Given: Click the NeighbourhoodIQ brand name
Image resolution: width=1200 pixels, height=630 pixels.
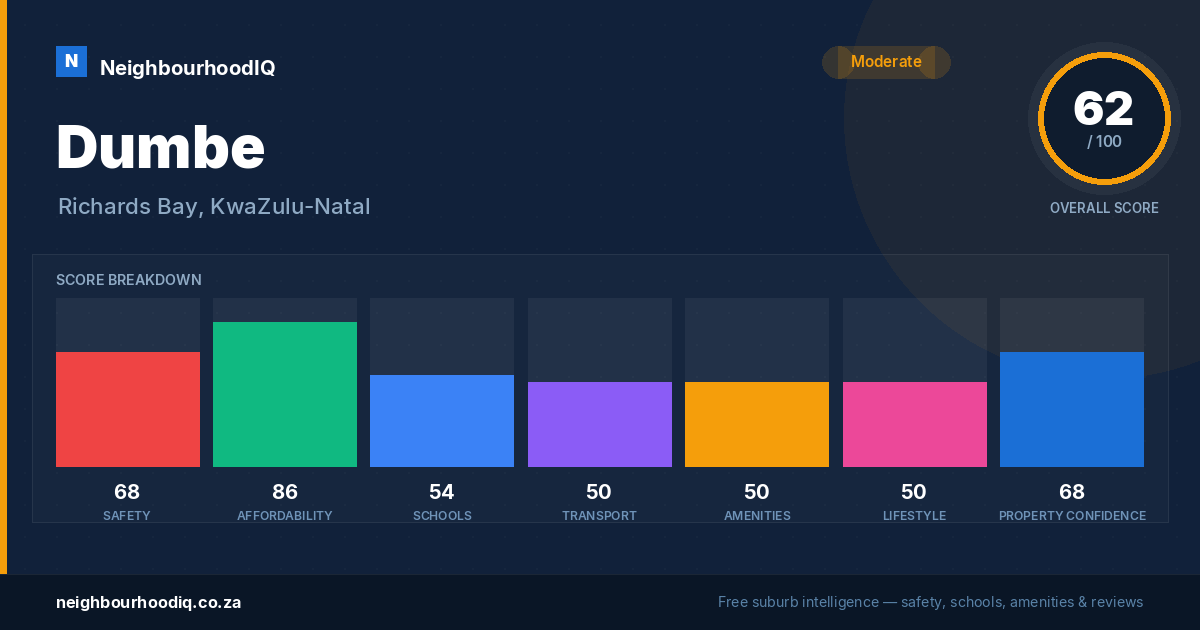Looking at the screenshot, I should 188,68.
